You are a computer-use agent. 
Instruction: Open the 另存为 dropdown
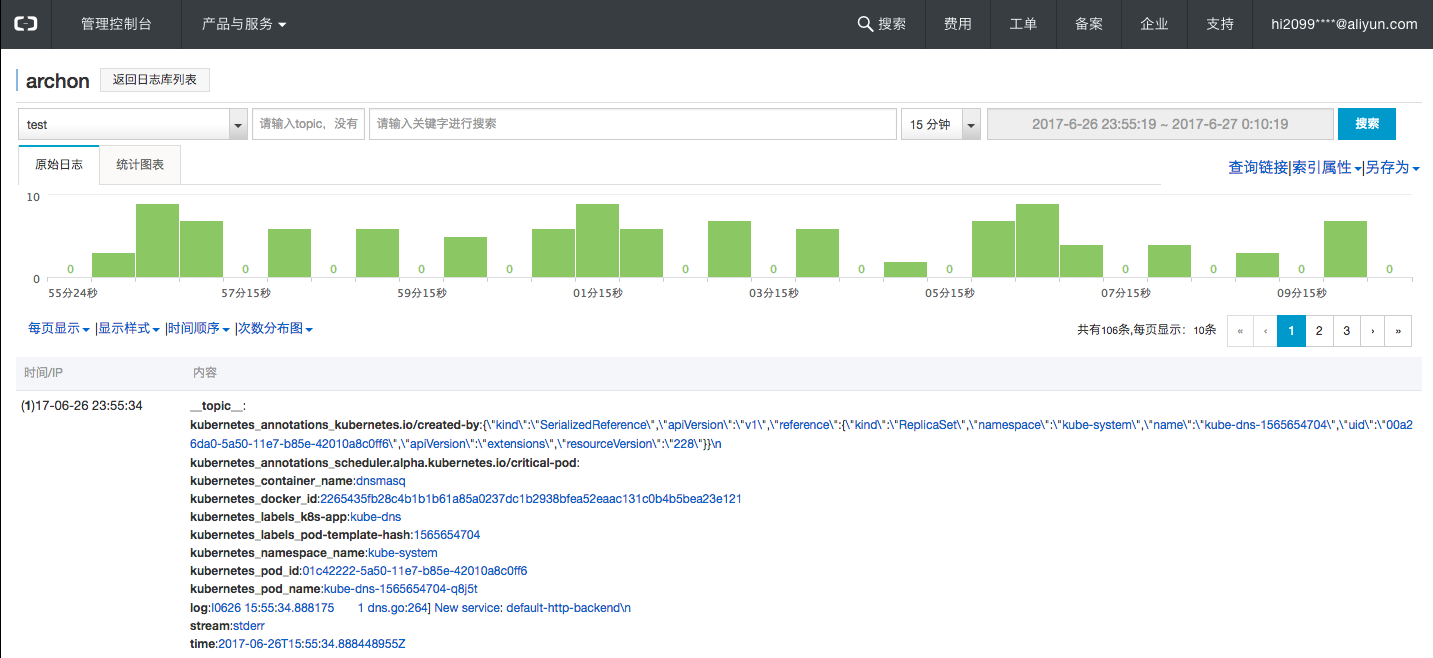click(x=1392, y=168)
